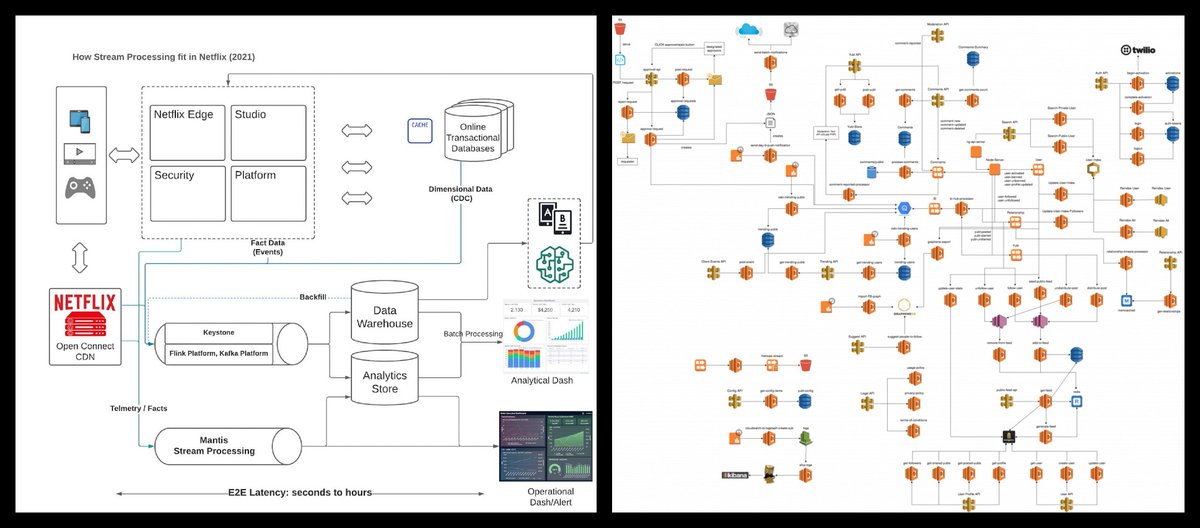Viewport: 1200px width, 528px height.
Task: Click the redis blue R icon
Action: point(1076,401)
